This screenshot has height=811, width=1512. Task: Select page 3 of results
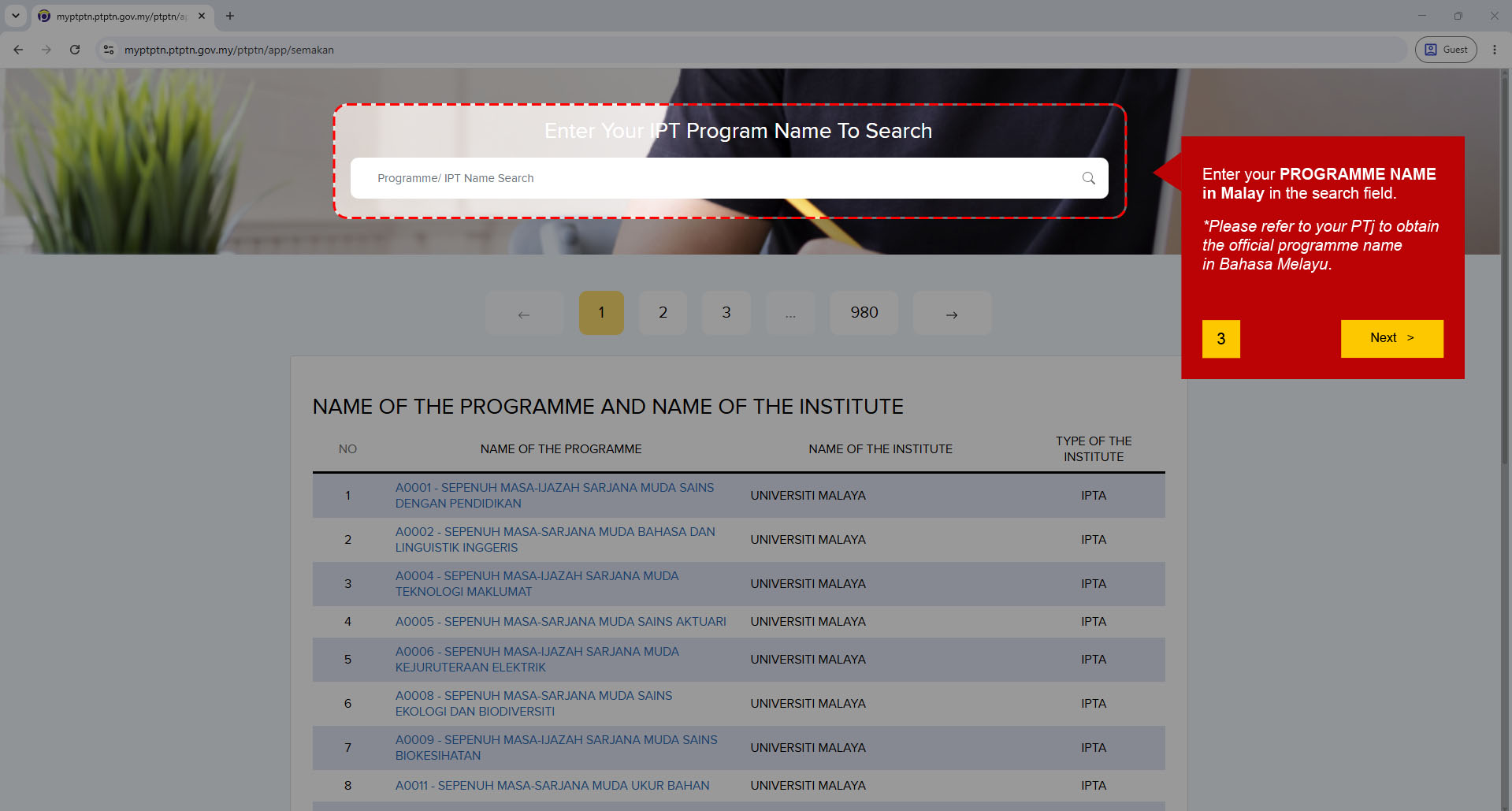(726, 313)
